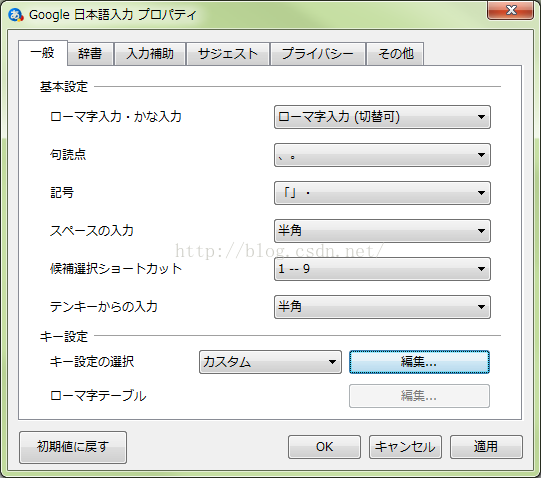Click the スペースの入力 label

(x=91, y=230)
